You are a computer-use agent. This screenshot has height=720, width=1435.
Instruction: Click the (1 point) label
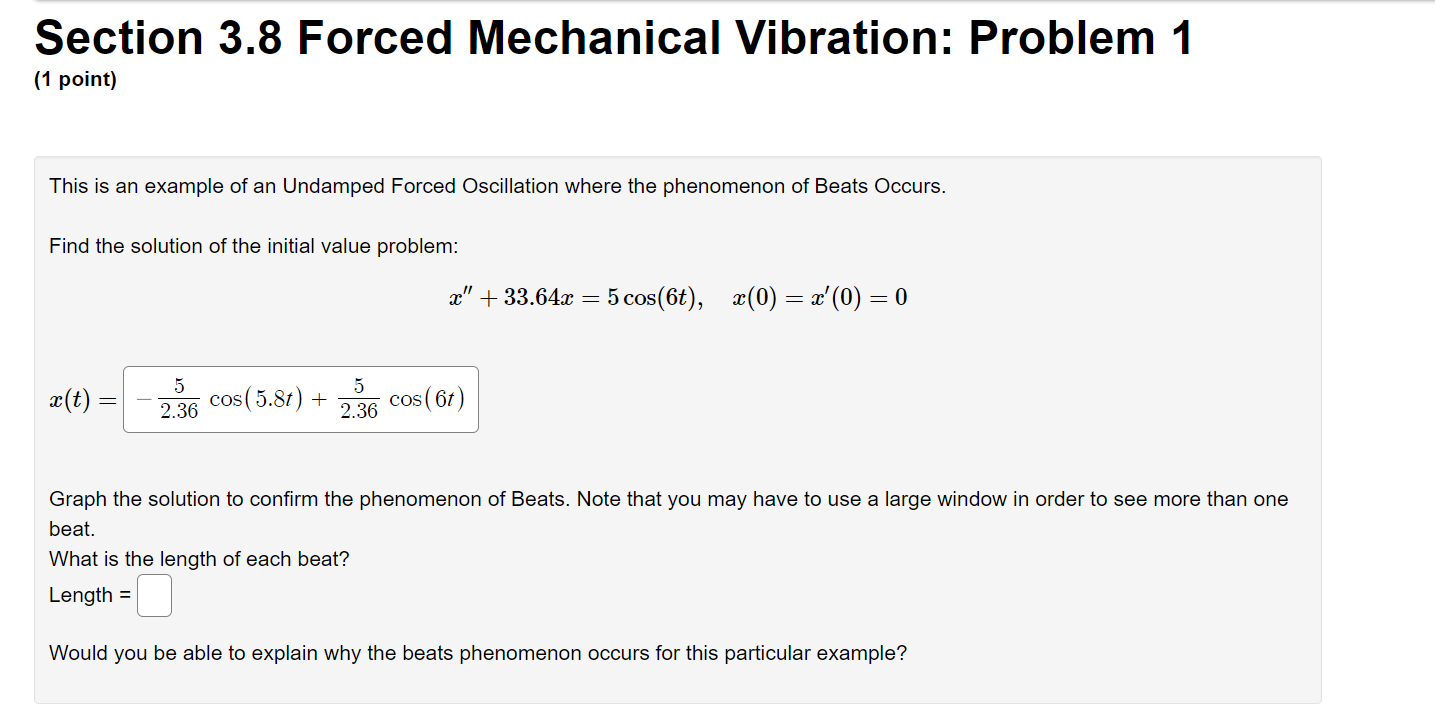coord(74,79)
